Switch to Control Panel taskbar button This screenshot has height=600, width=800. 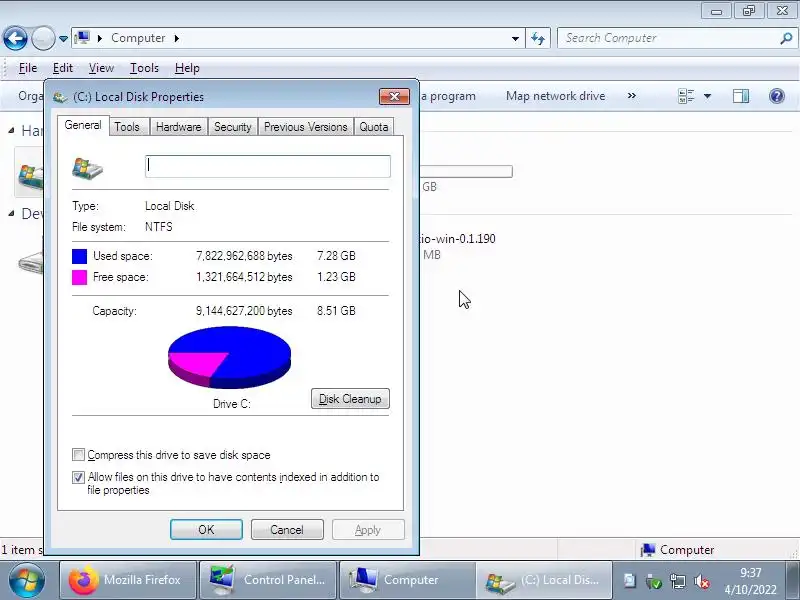268,580
